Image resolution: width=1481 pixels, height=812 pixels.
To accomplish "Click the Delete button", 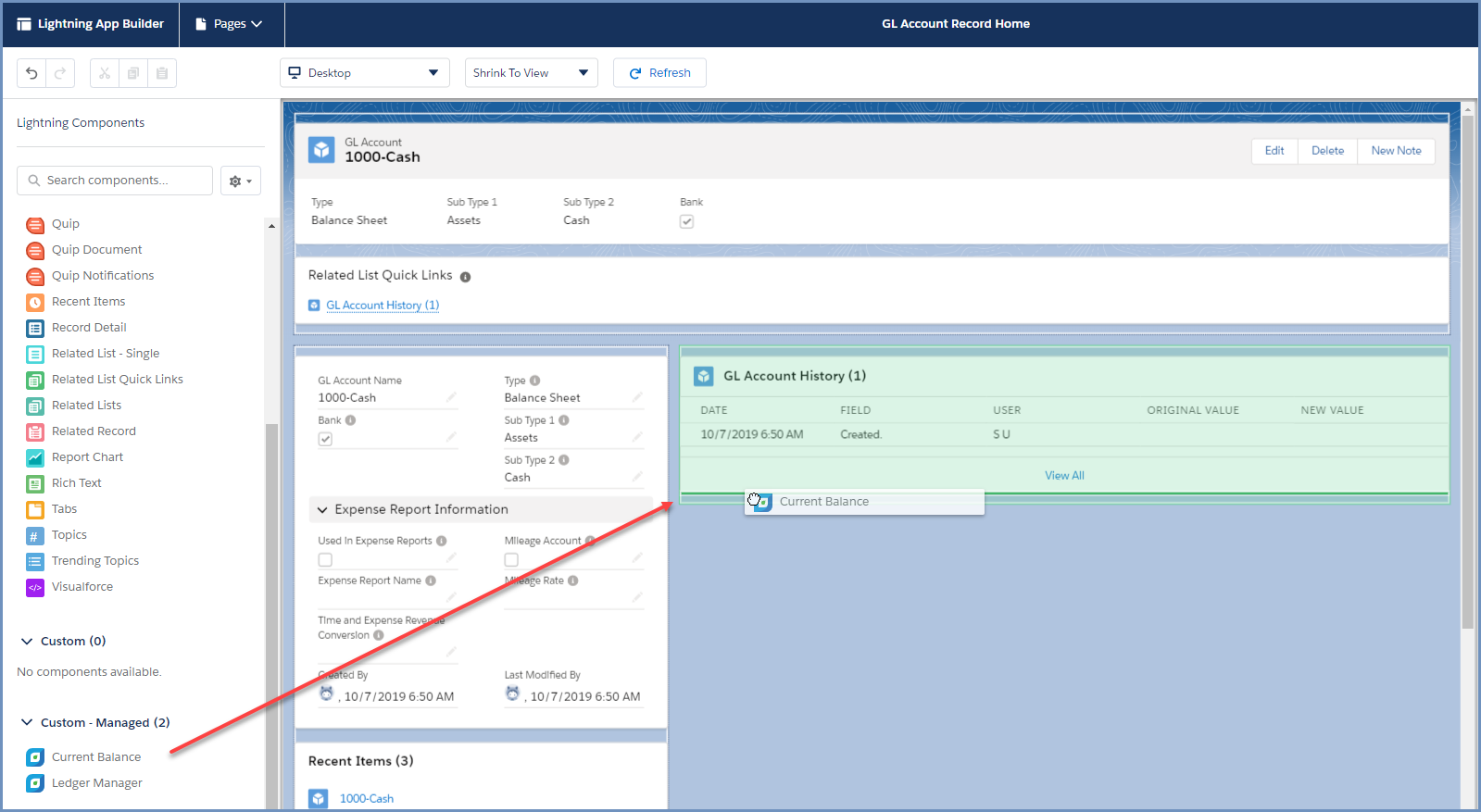I will (1327, 151).
